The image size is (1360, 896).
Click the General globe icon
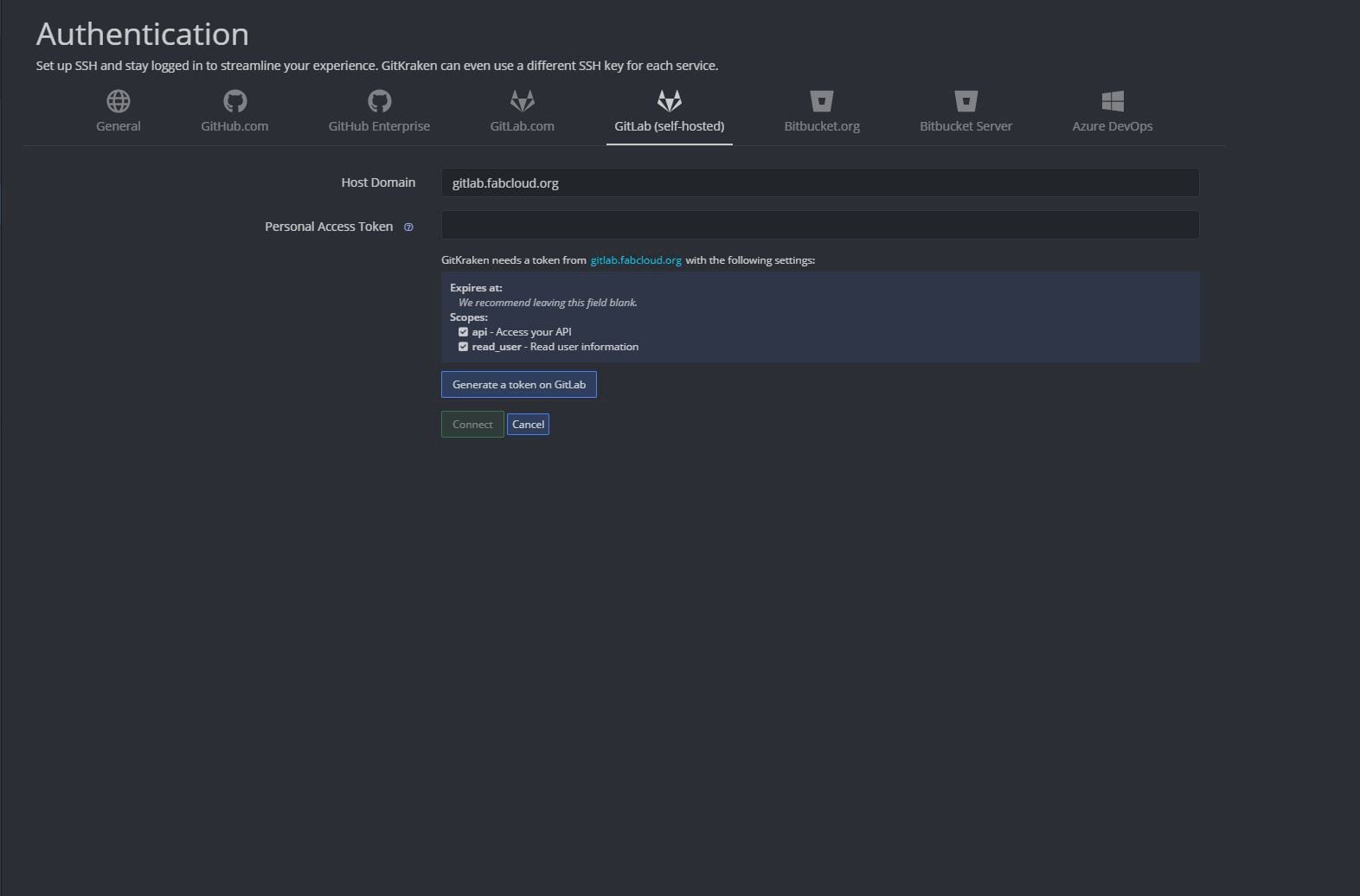pos(119,101)
